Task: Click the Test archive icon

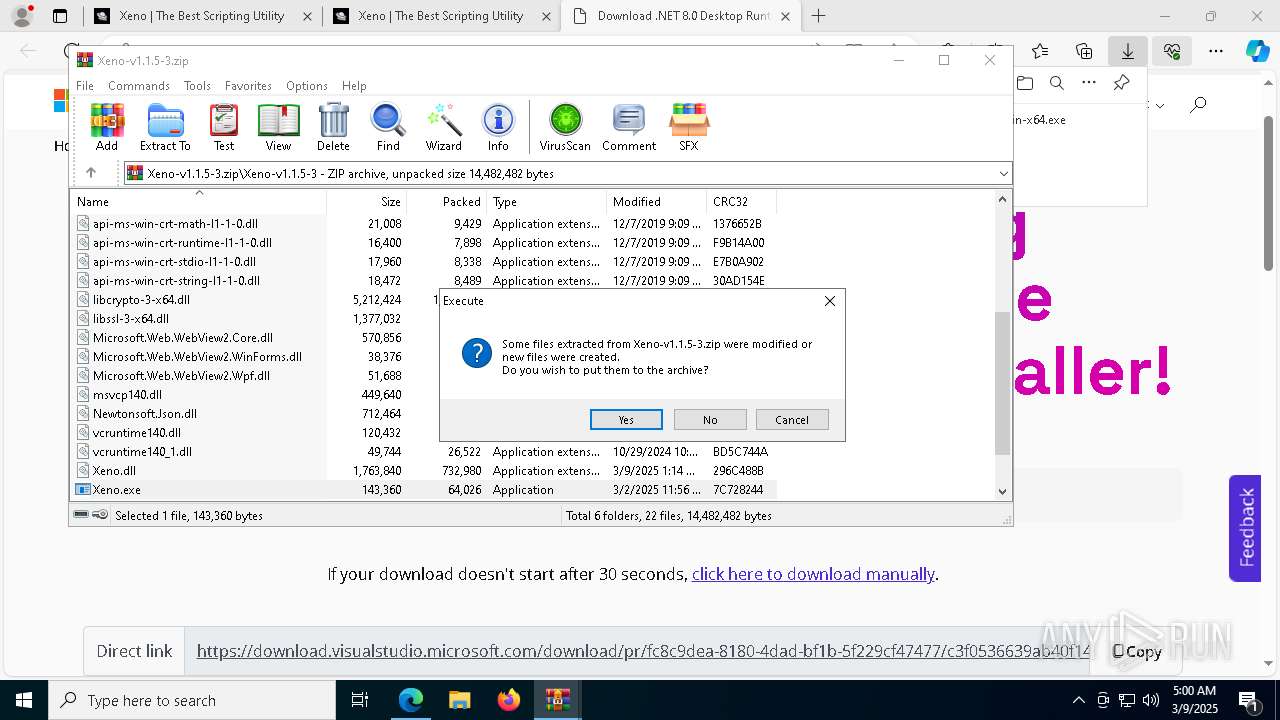Action: pos(224,127)
